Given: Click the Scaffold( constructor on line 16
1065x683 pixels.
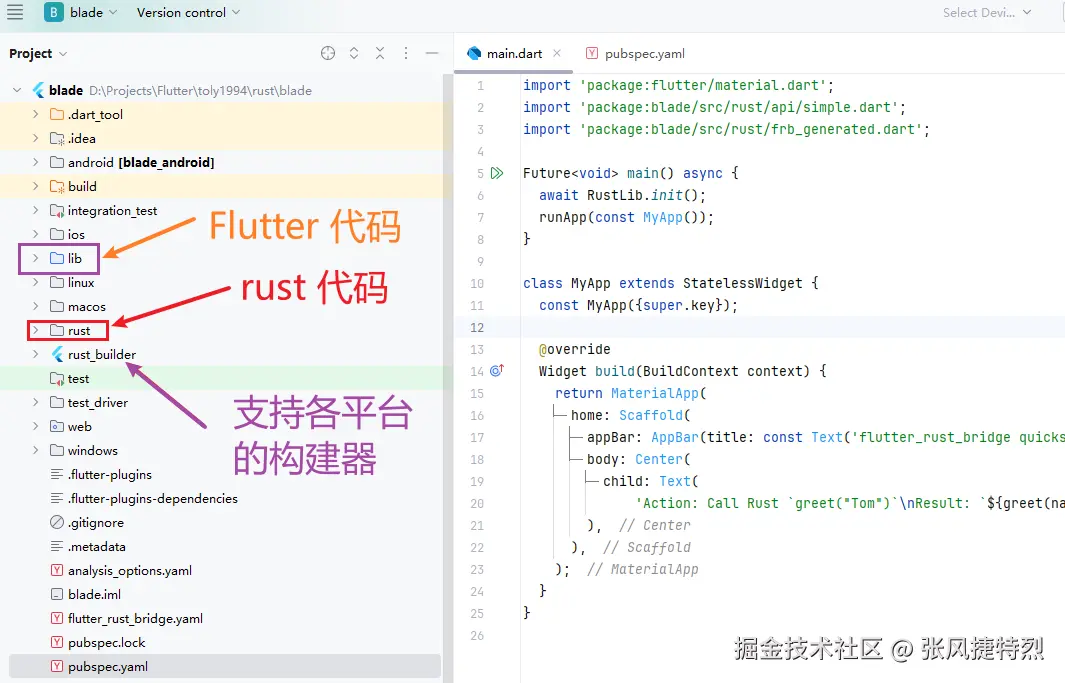Looking at the screenshot, I should [654, 415].
